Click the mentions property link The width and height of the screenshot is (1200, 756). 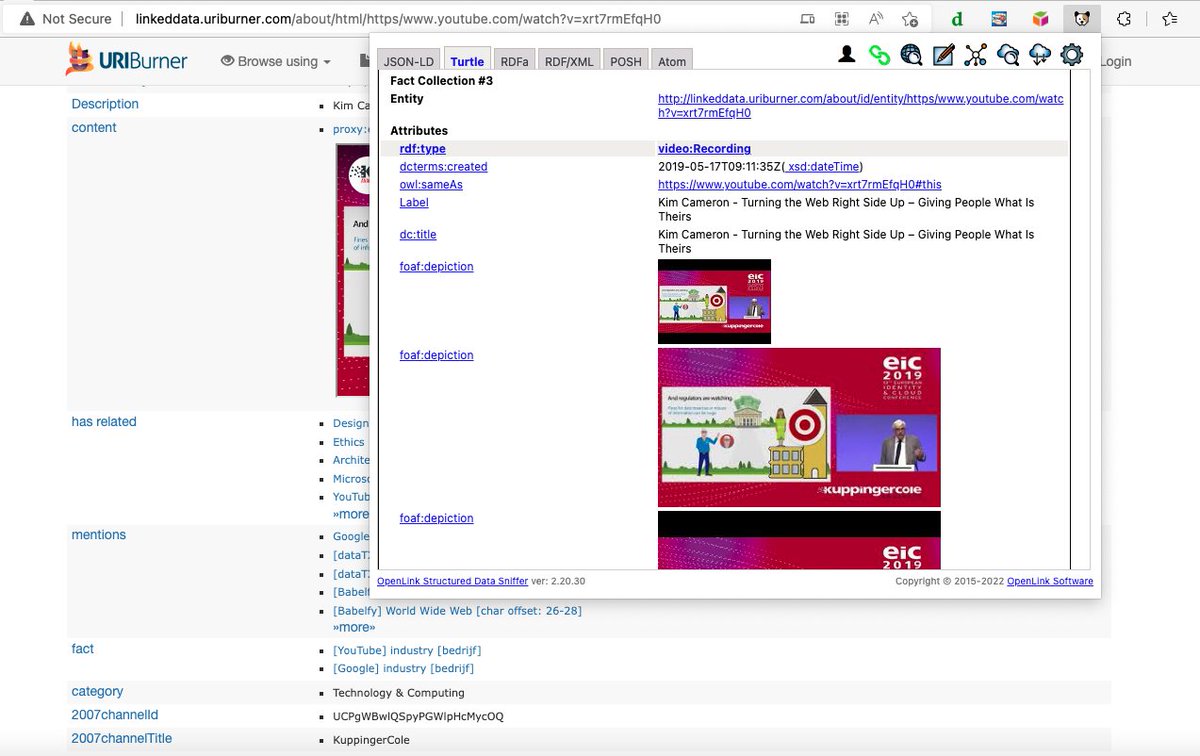[x=99, y=535]
